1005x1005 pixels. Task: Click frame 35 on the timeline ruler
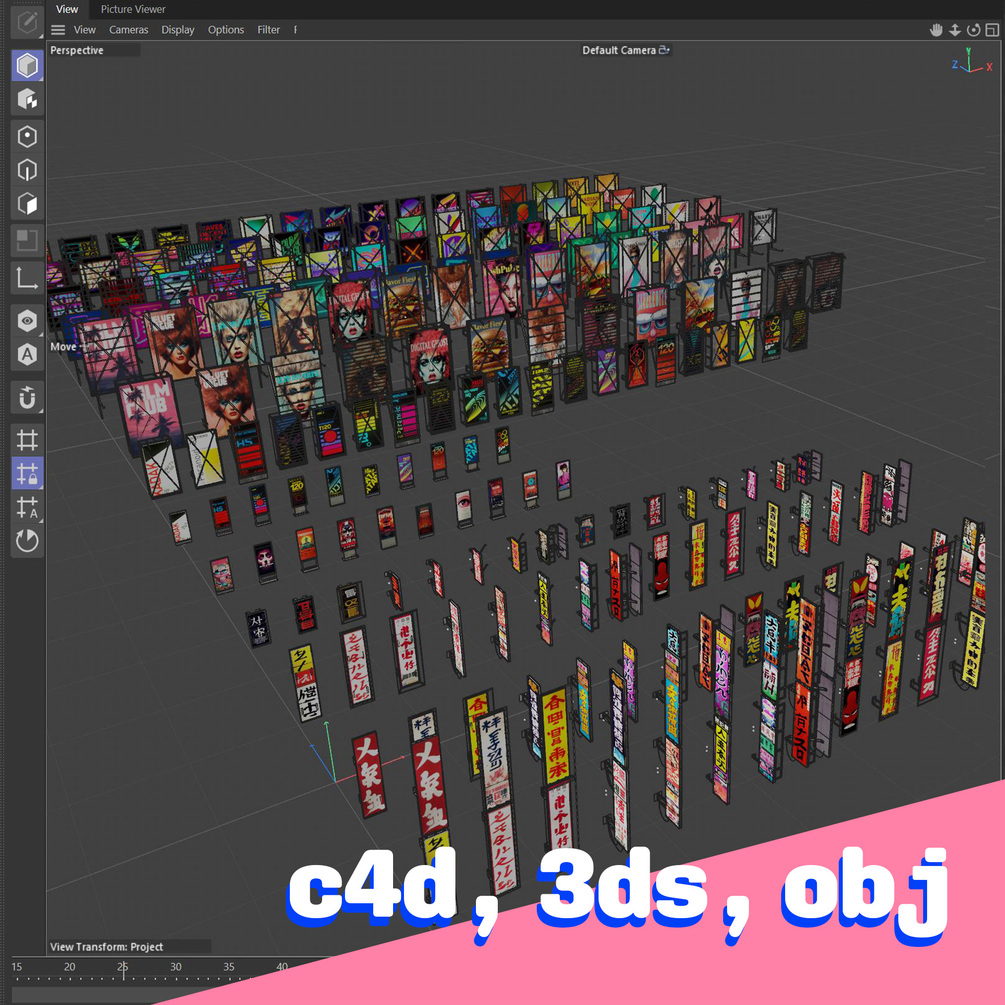pos(229,967)
